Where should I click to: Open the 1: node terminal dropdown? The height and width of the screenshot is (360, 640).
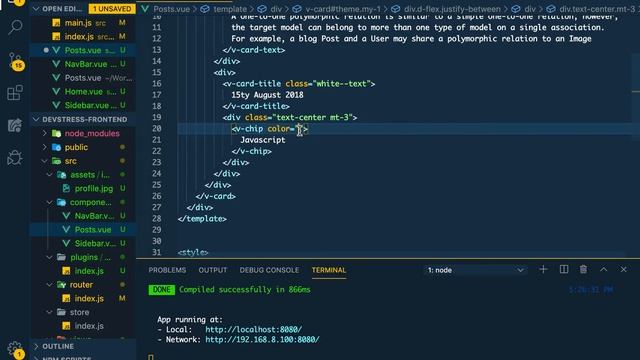pos(476,270)
